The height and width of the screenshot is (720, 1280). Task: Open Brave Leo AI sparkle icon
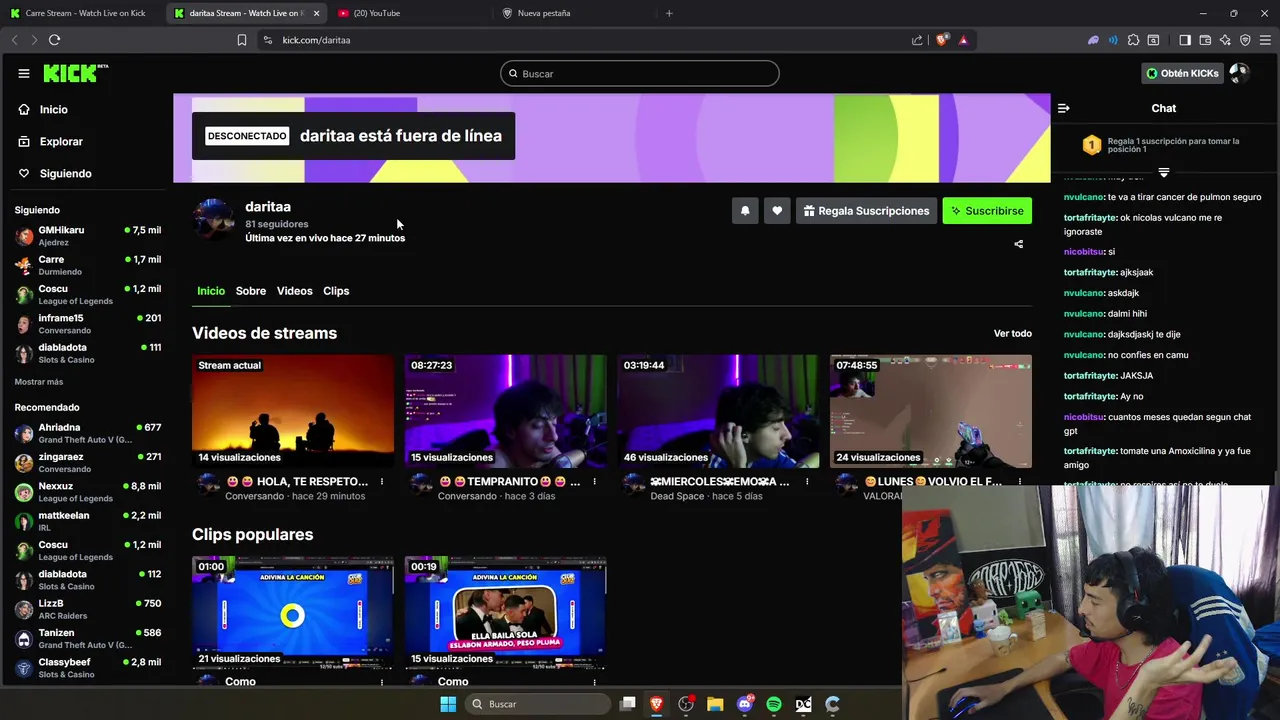coord(1225,40)
